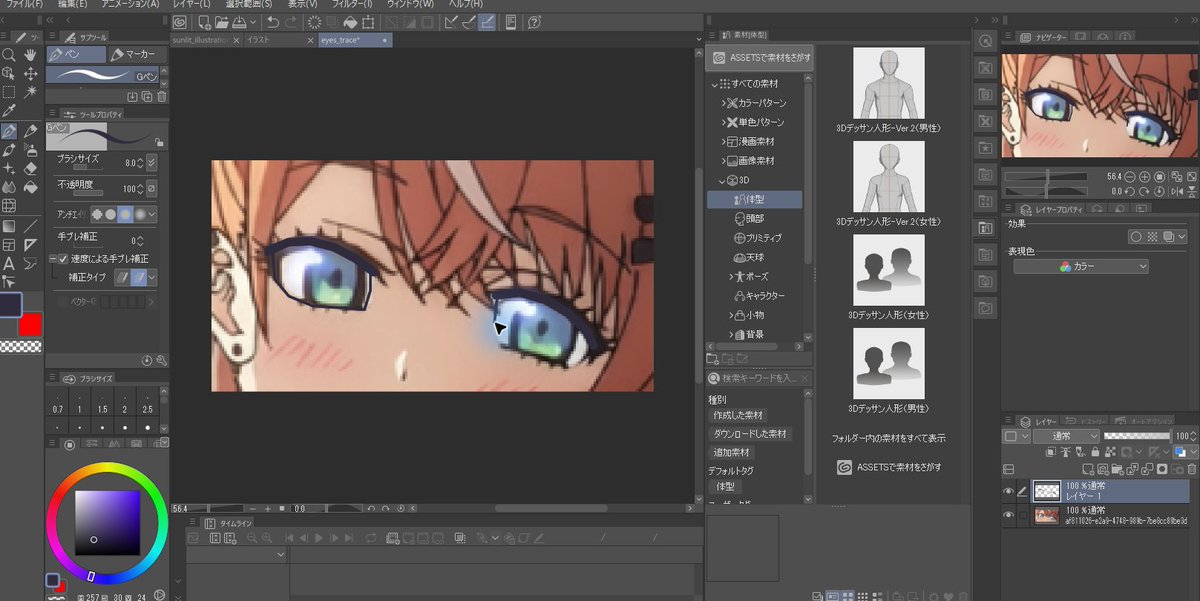Expand カラーパターン folder
Viewport: 1200px width, 601px height.
(724, 103)
